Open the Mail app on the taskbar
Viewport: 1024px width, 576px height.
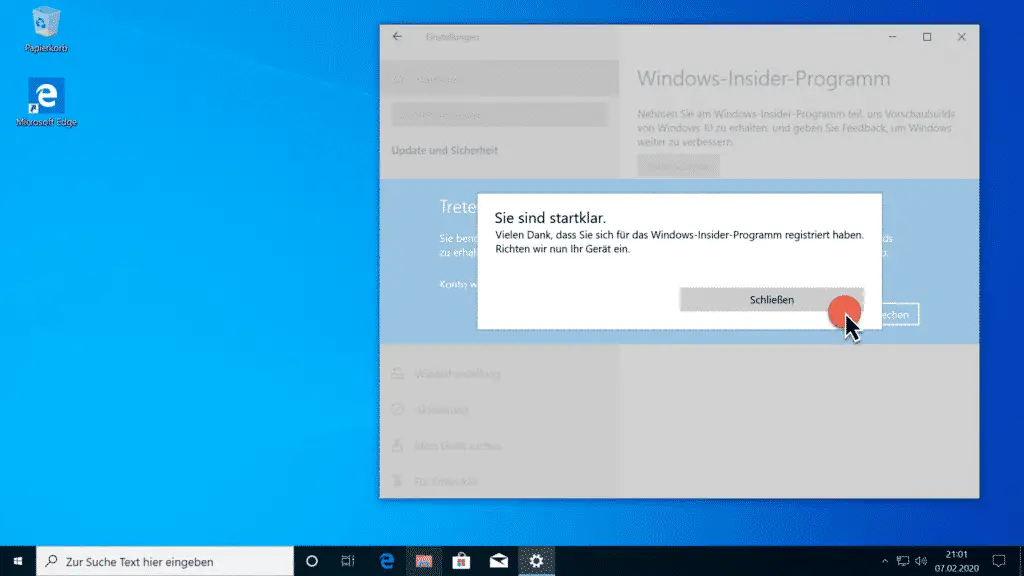[x=499, y=561]
